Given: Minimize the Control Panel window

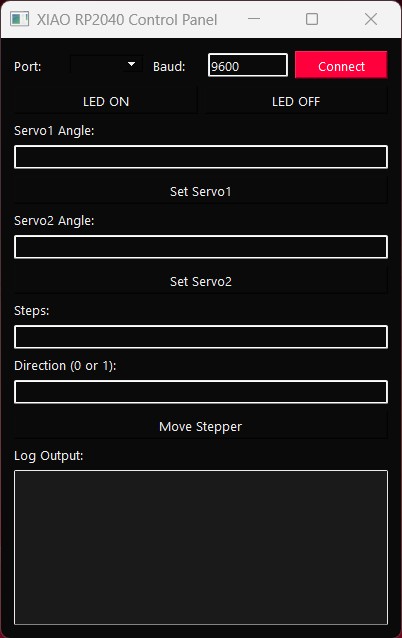Looking at the screenshot, I should [254, 19].
